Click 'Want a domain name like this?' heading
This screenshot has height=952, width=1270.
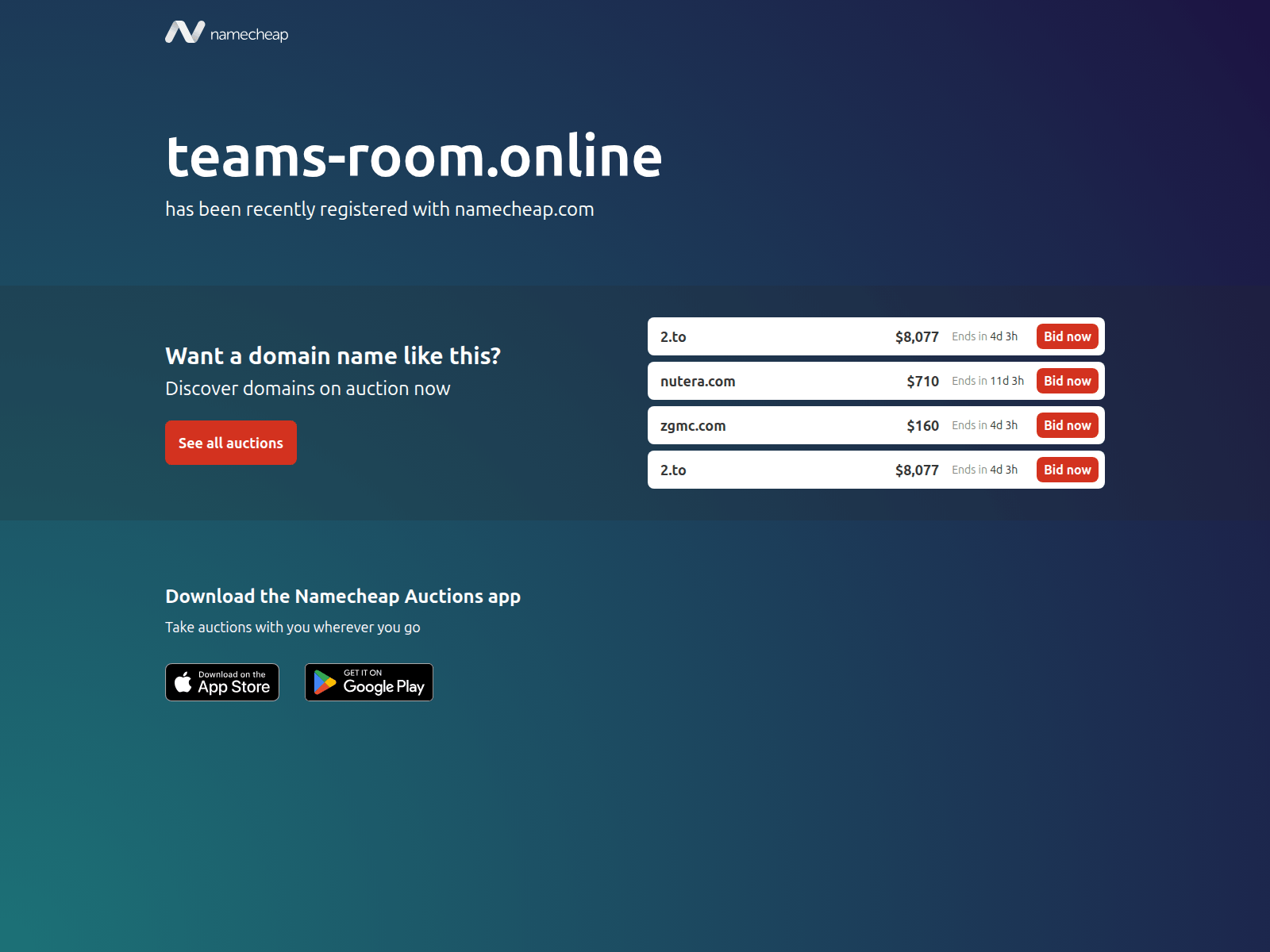[x=333, y=355]
